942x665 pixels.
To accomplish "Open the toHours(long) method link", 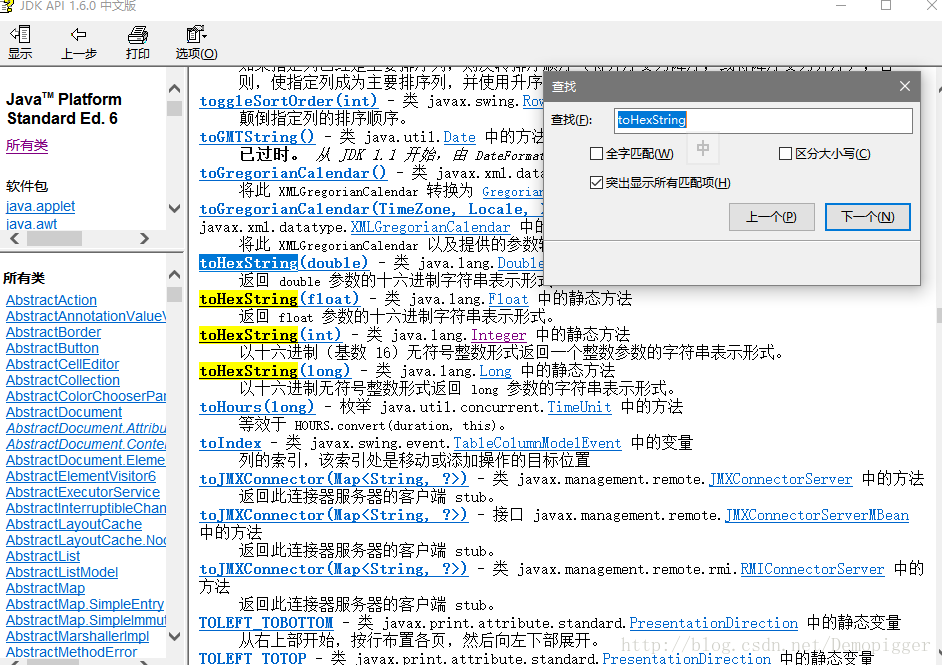I will 257,407.
